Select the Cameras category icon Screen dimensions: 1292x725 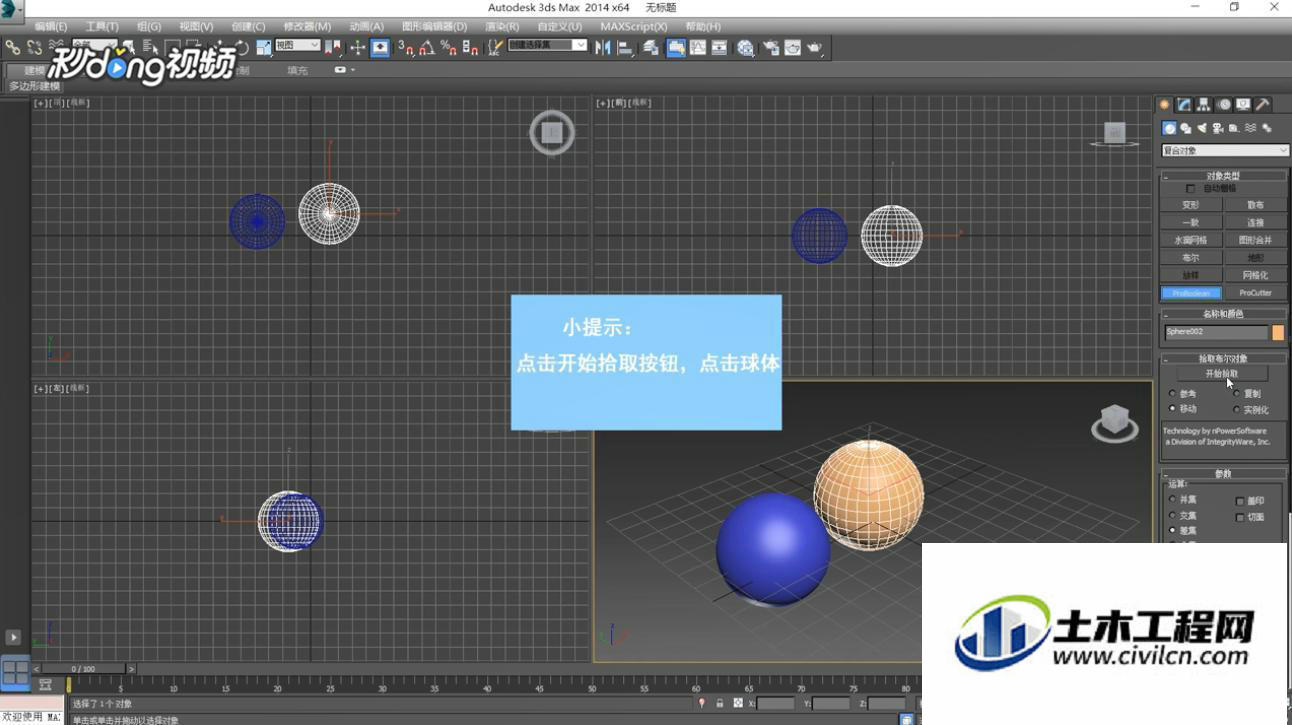coord(1218,128)
